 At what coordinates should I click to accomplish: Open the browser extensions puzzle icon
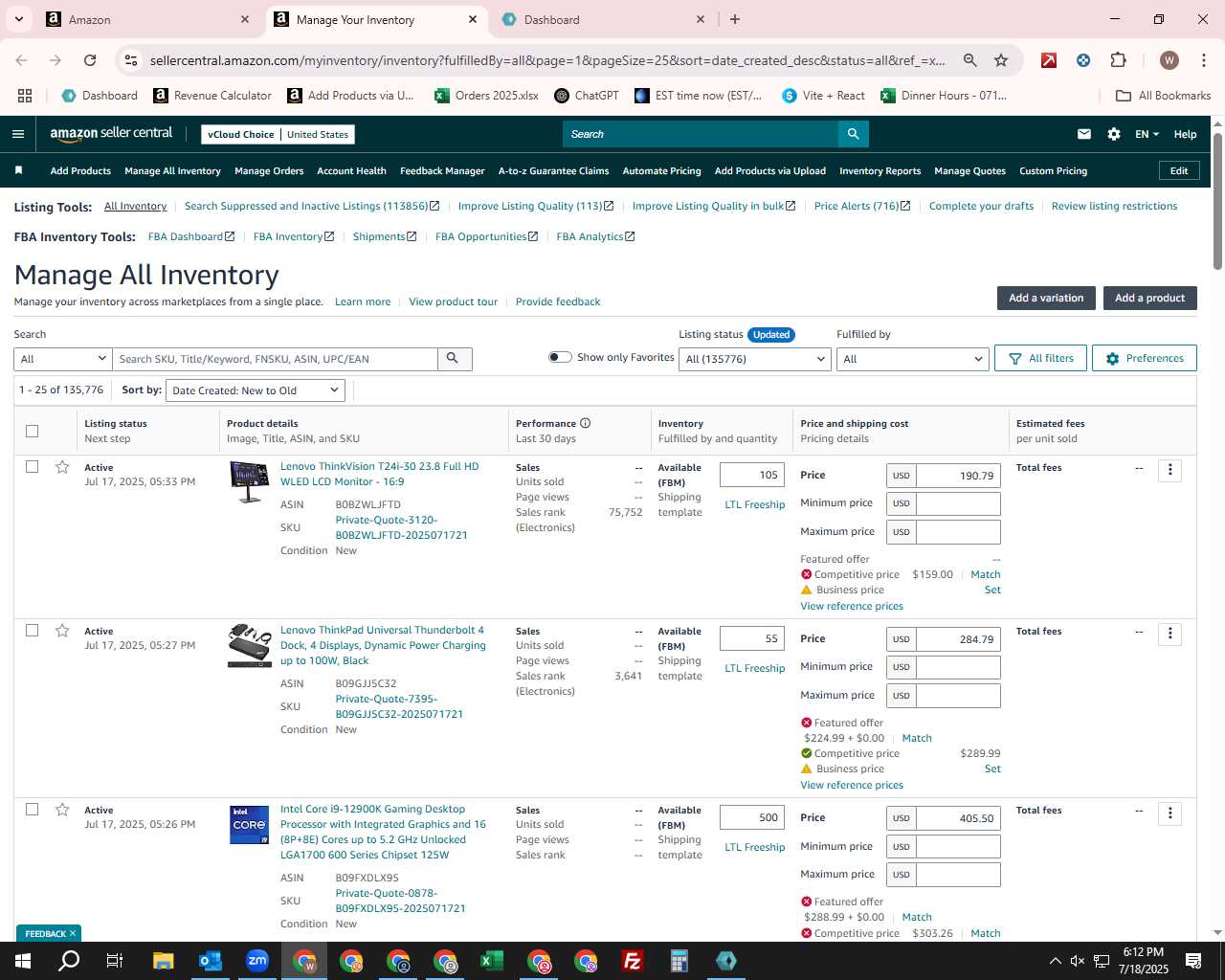pyautogui.click(x=1118, y=60)
